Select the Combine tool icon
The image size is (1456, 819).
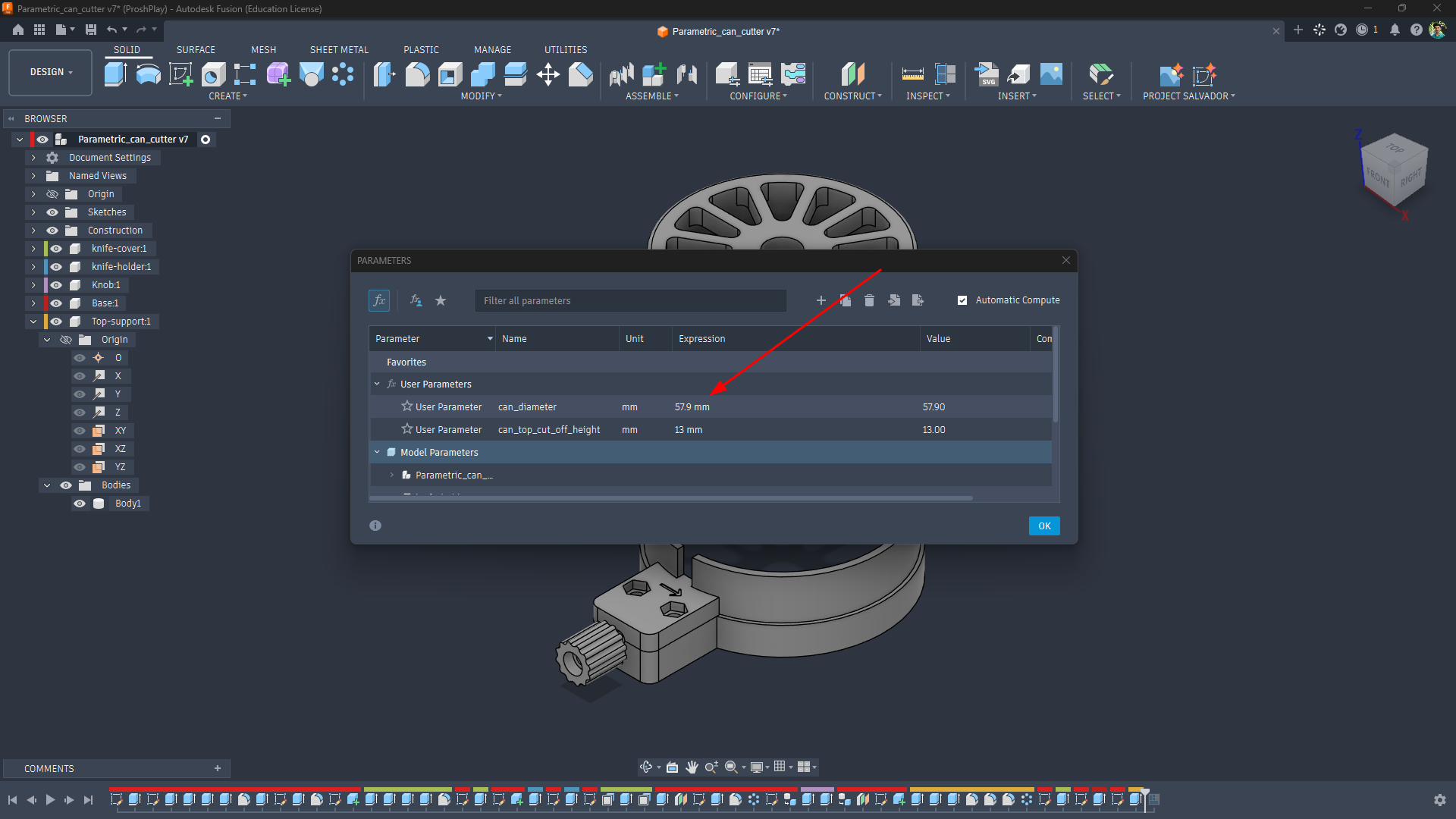click(483, 74)
